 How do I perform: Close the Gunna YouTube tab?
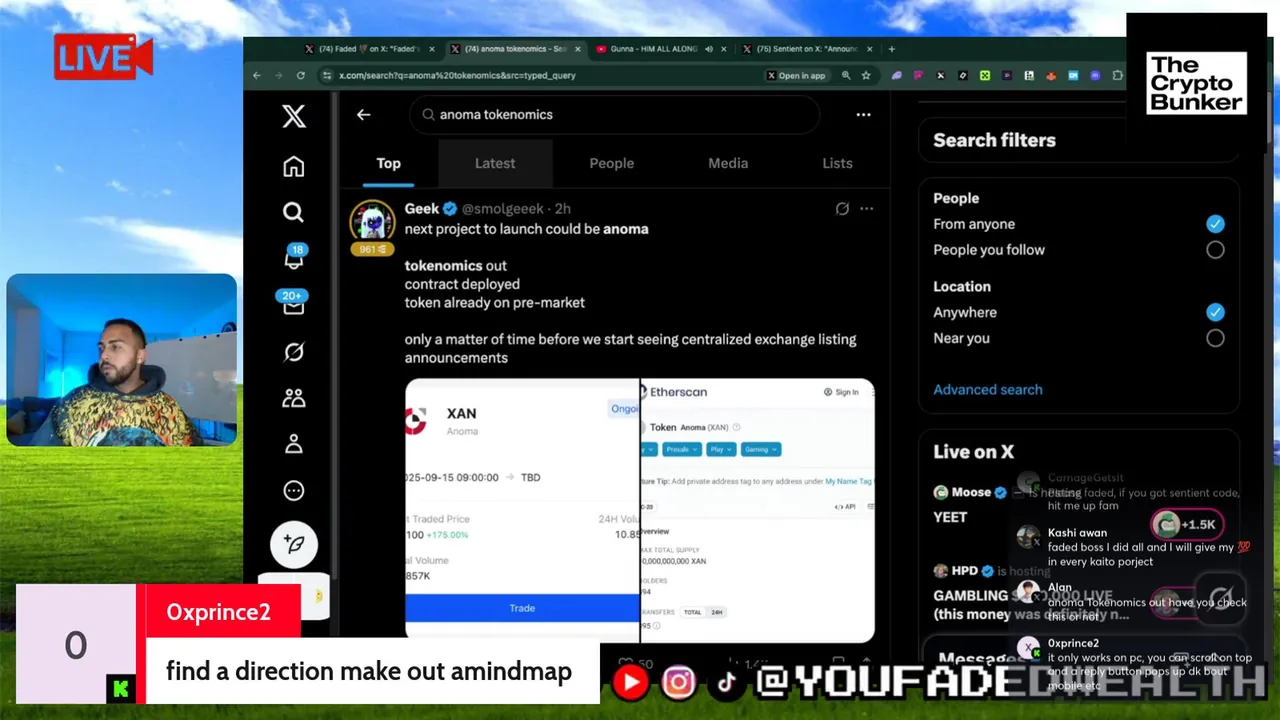coord(725,48)
